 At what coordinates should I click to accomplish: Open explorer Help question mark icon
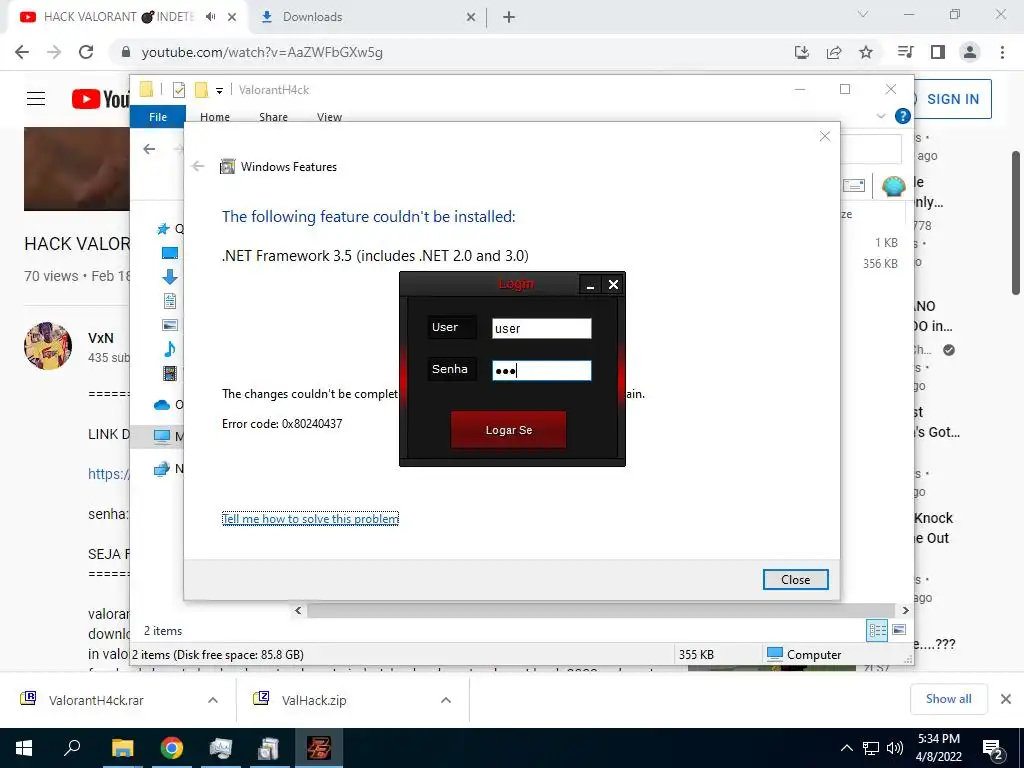pos(903,116)
